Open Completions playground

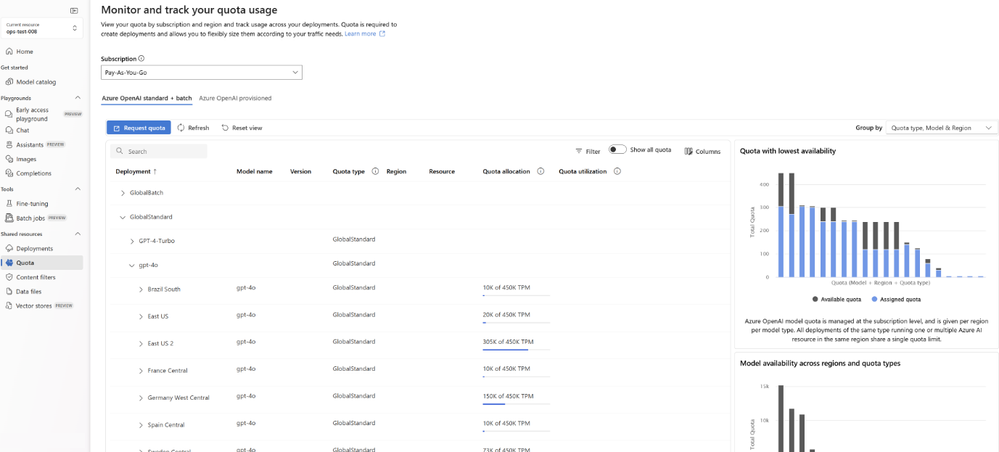click(x=34, y=173)
